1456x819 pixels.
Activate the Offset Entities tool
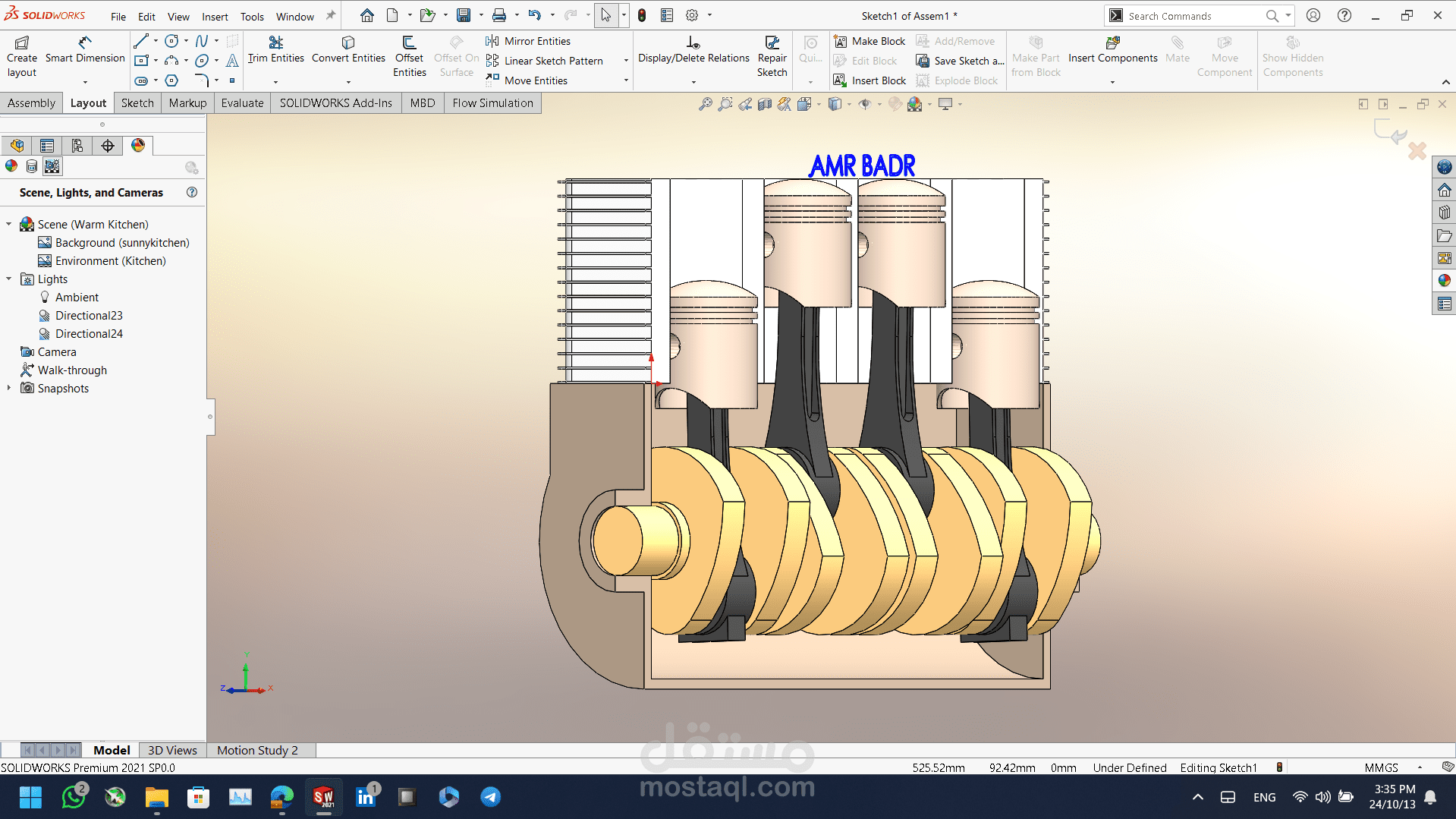(409, 56)
